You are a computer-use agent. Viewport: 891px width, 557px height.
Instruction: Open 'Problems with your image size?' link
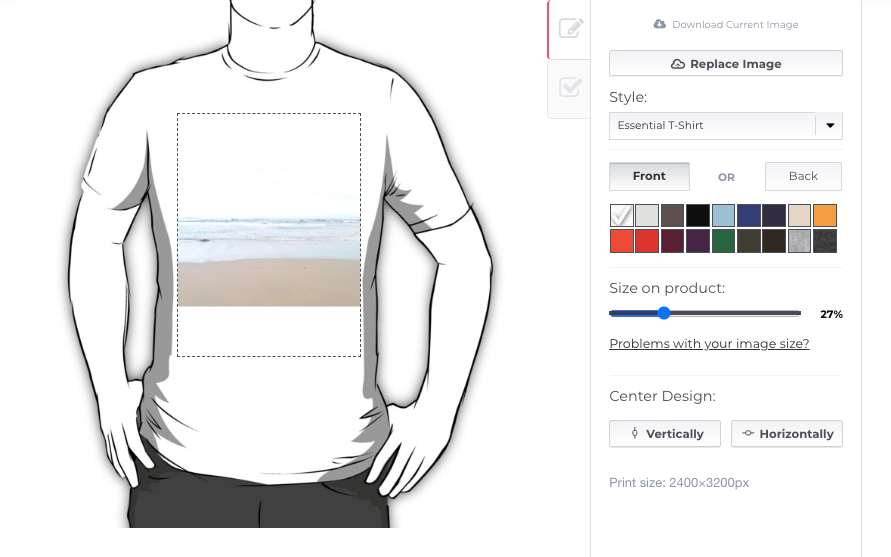coord(709,344)
